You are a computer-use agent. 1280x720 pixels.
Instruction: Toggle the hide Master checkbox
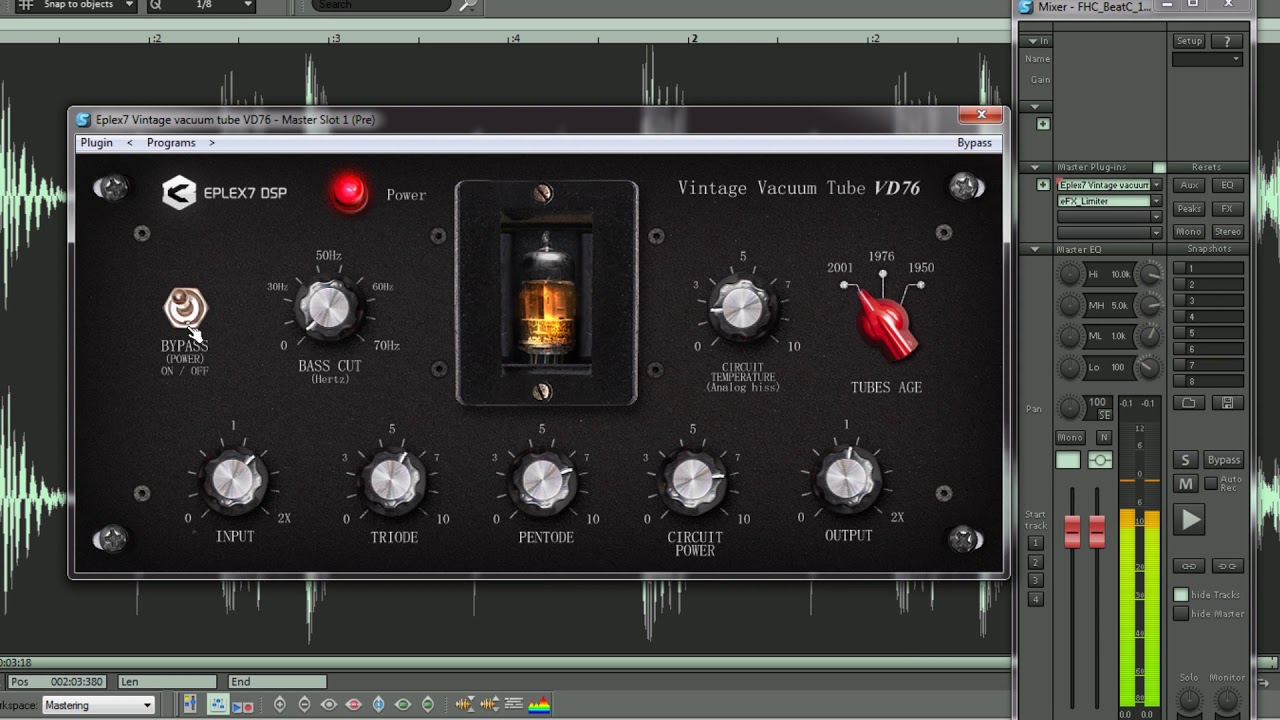pyautogui.click(x=1181, y=614)
